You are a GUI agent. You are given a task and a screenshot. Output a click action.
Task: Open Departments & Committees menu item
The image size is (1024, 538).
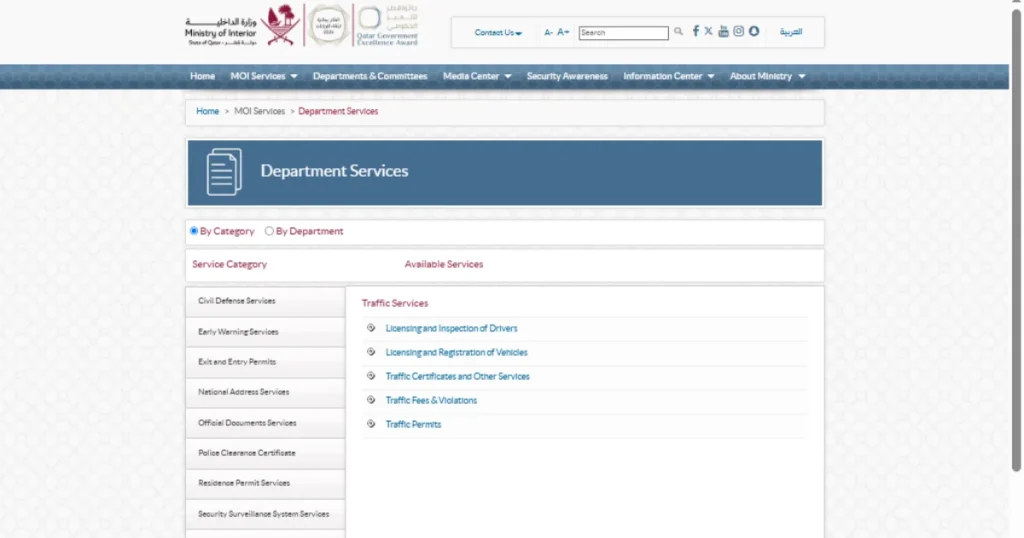pos(370,76)
